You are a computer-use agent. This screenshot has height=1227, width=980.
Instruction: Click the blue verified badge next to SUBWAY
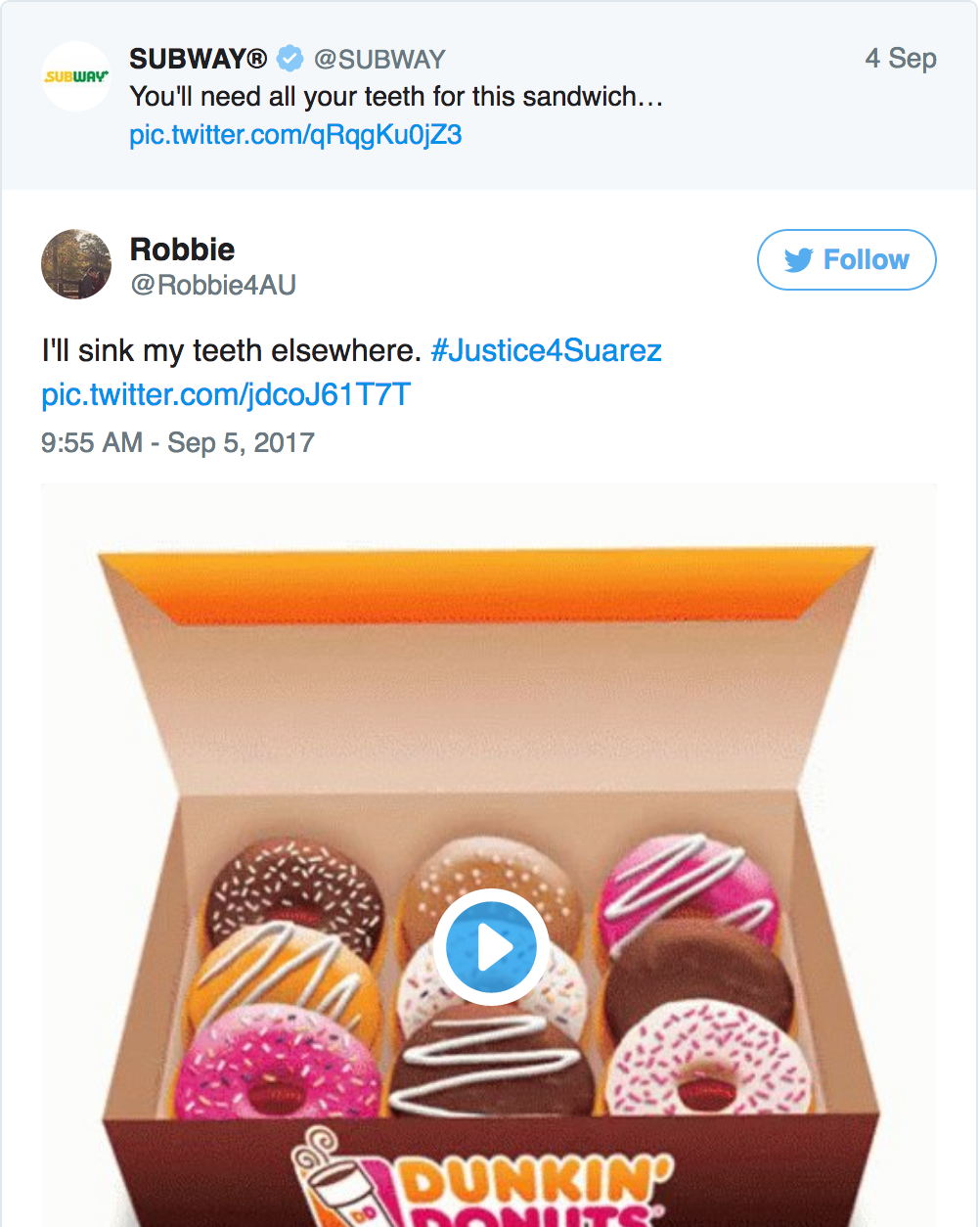coord(290,59)
